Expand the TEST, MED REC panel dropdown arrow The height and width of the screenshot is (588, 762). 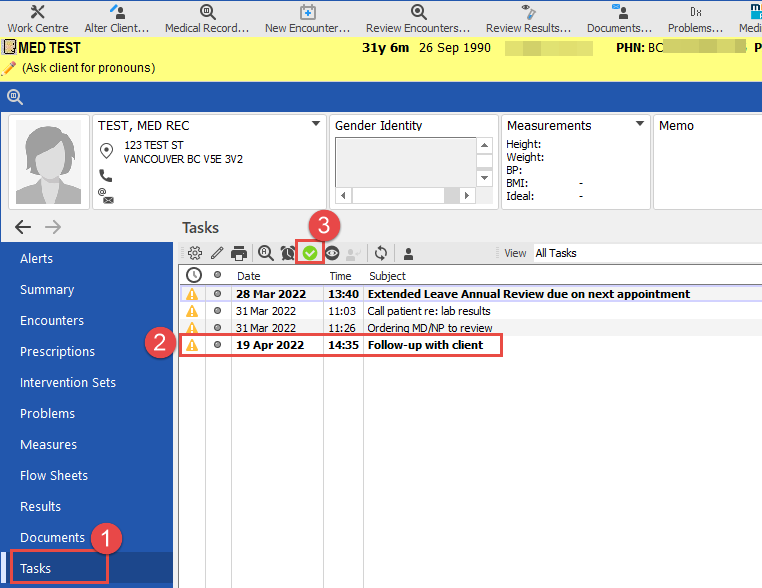[x=316, y=125]
